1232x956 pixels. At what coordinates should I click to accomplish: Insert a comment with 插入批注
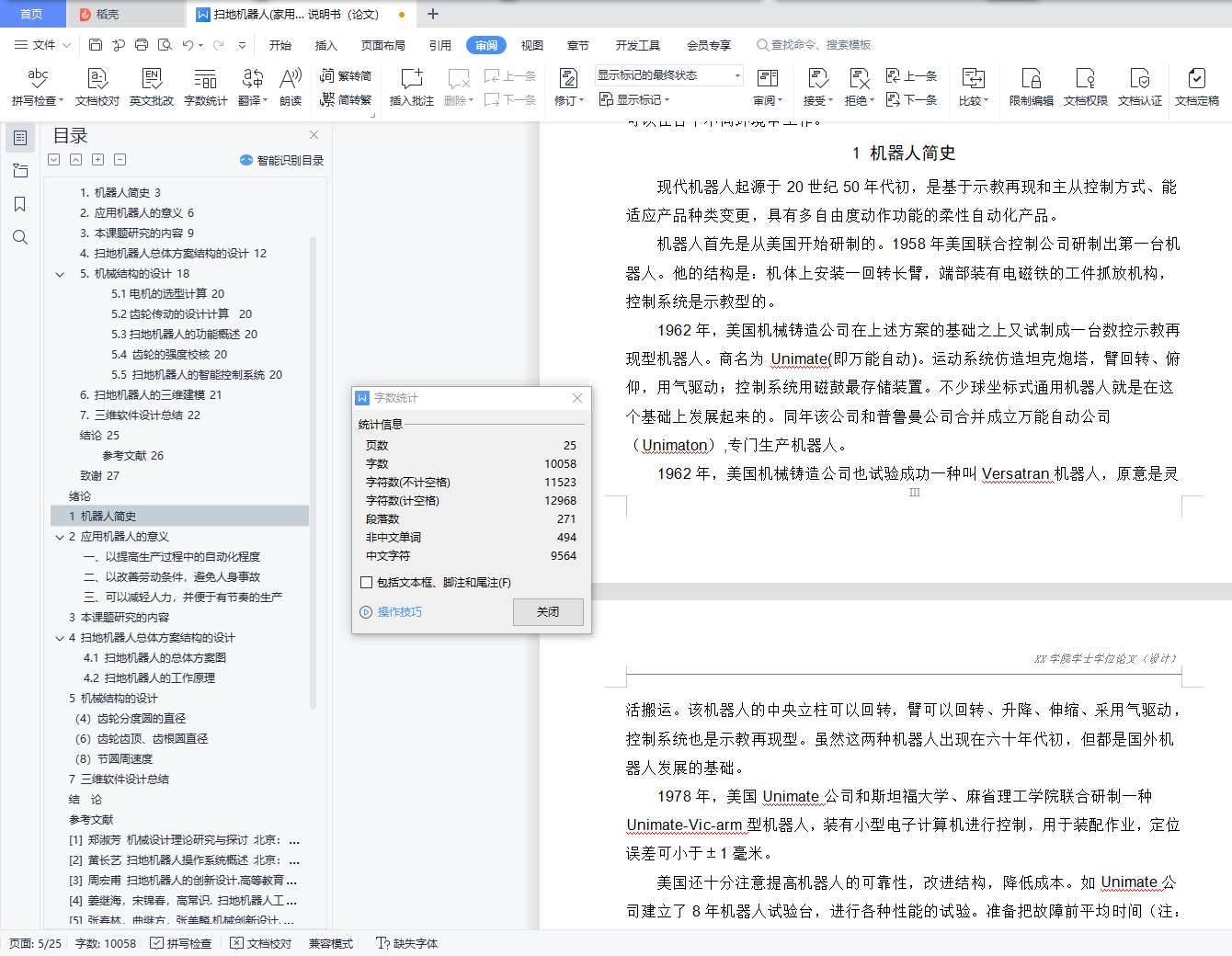(411, 87)
